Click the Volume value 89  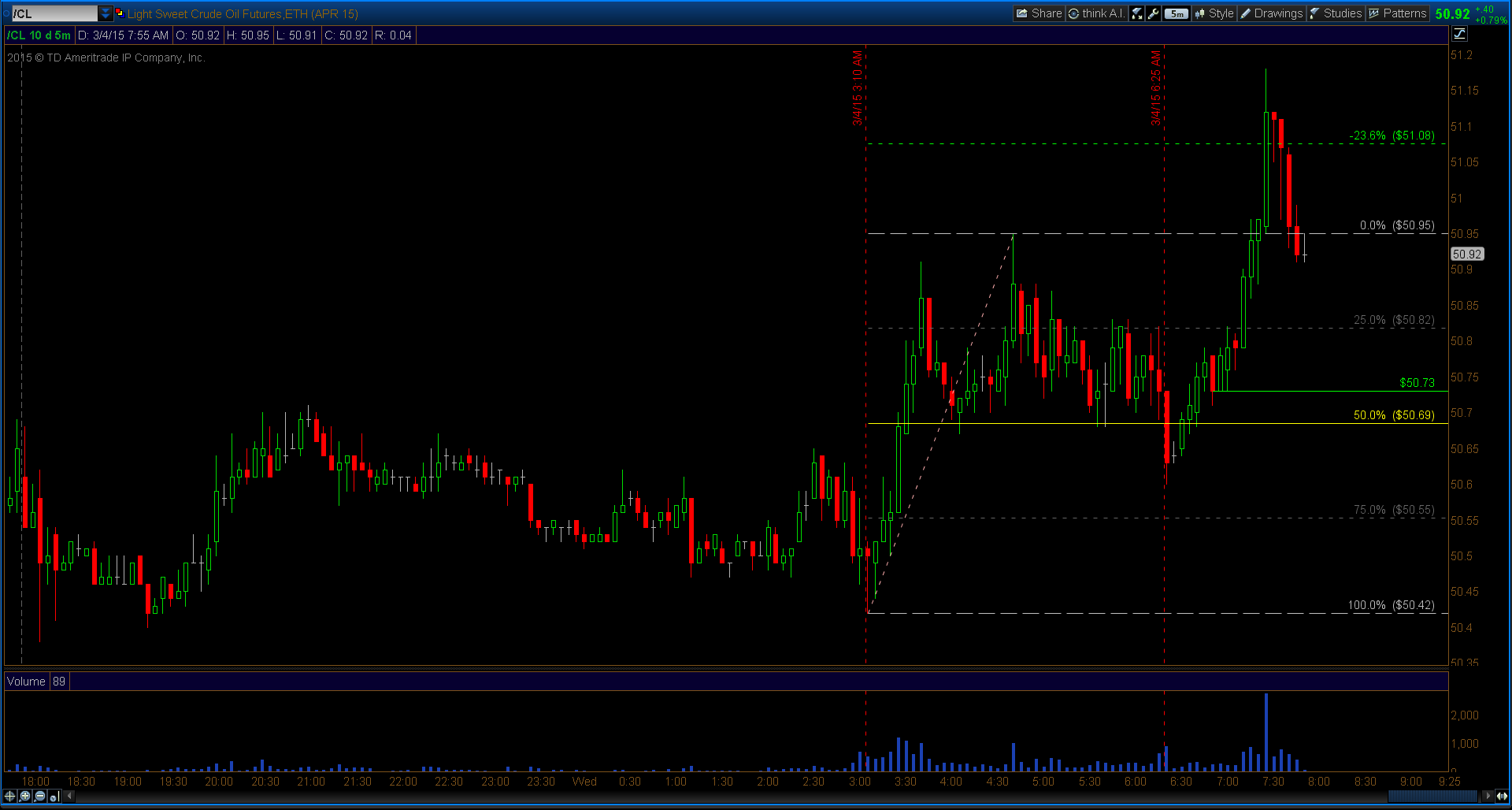[59, 682]
